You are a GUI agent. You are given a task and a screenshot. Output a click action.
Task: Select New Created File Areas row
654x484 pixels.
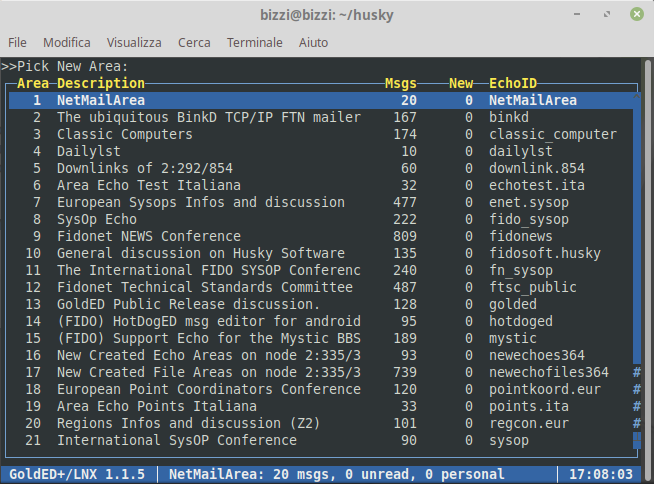click(x=321, y=372)
